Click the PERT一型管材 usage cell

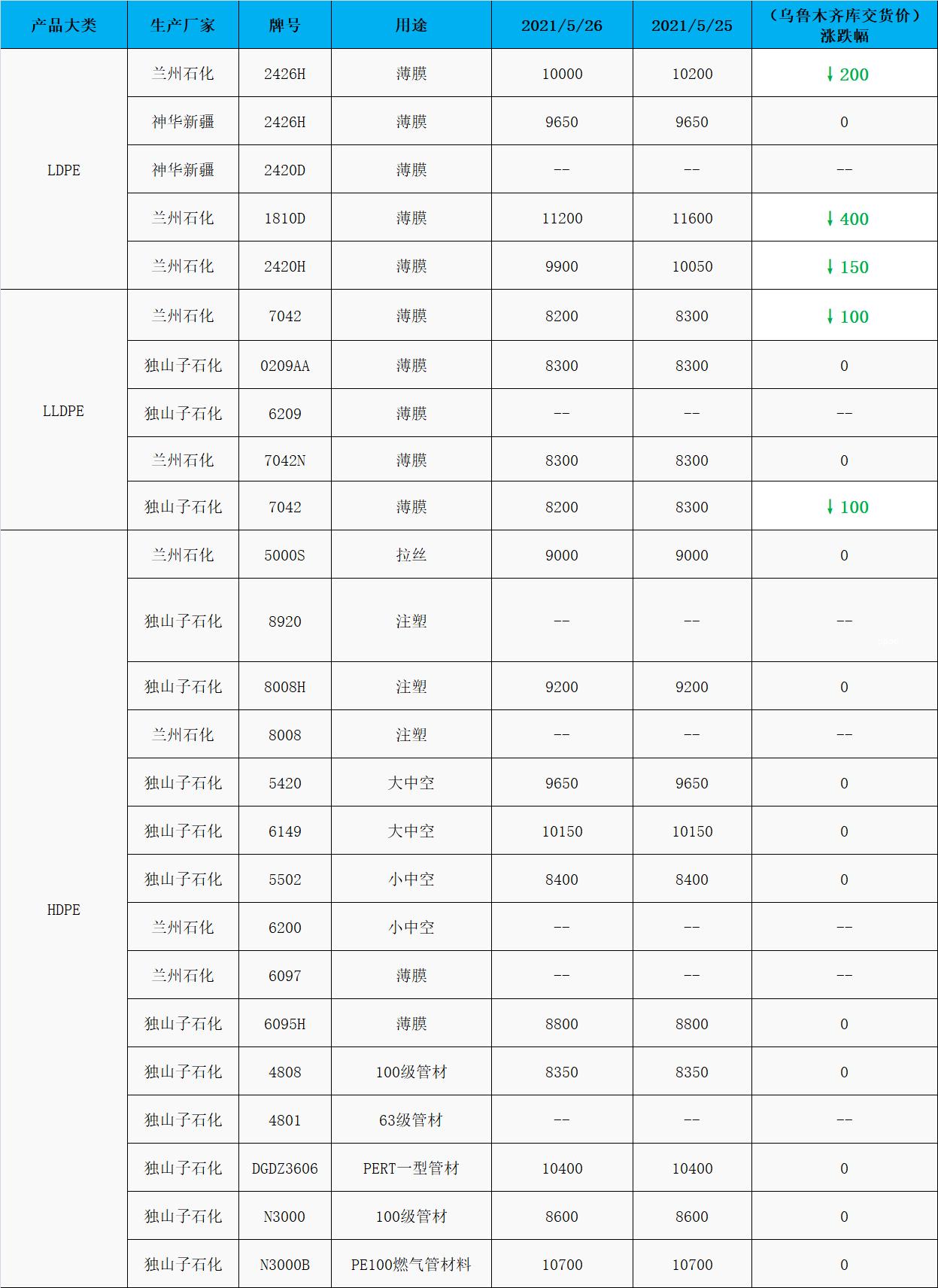(411, 1168)
